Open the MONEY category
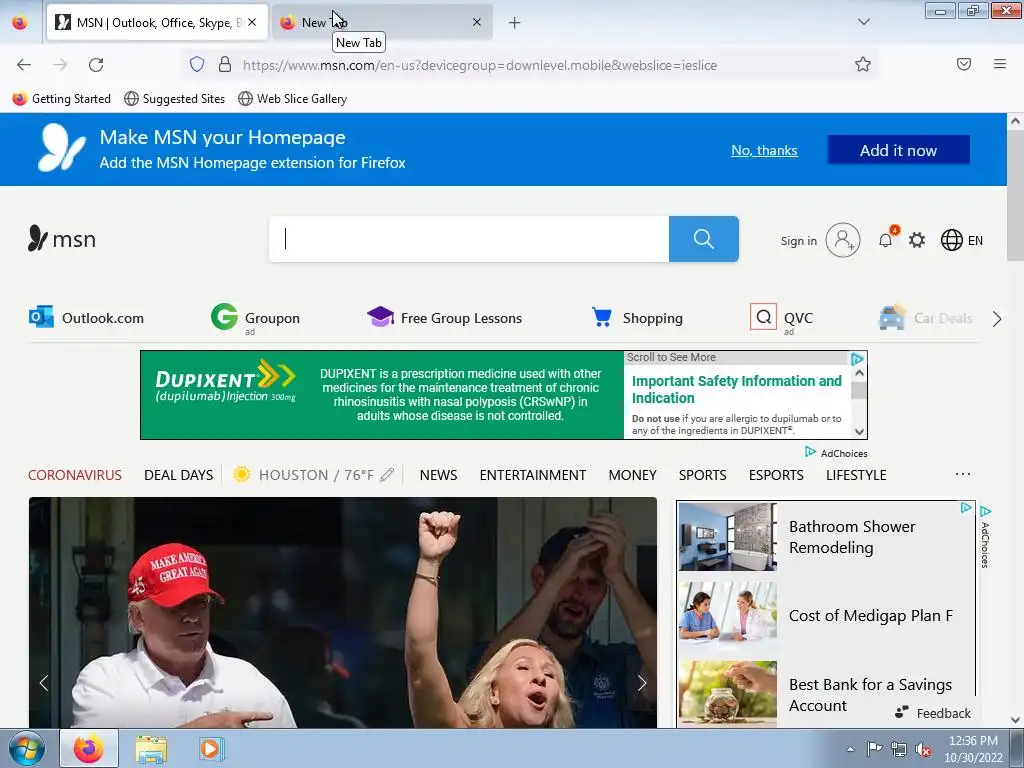1024x768 pixels. [x=633, y=475]
